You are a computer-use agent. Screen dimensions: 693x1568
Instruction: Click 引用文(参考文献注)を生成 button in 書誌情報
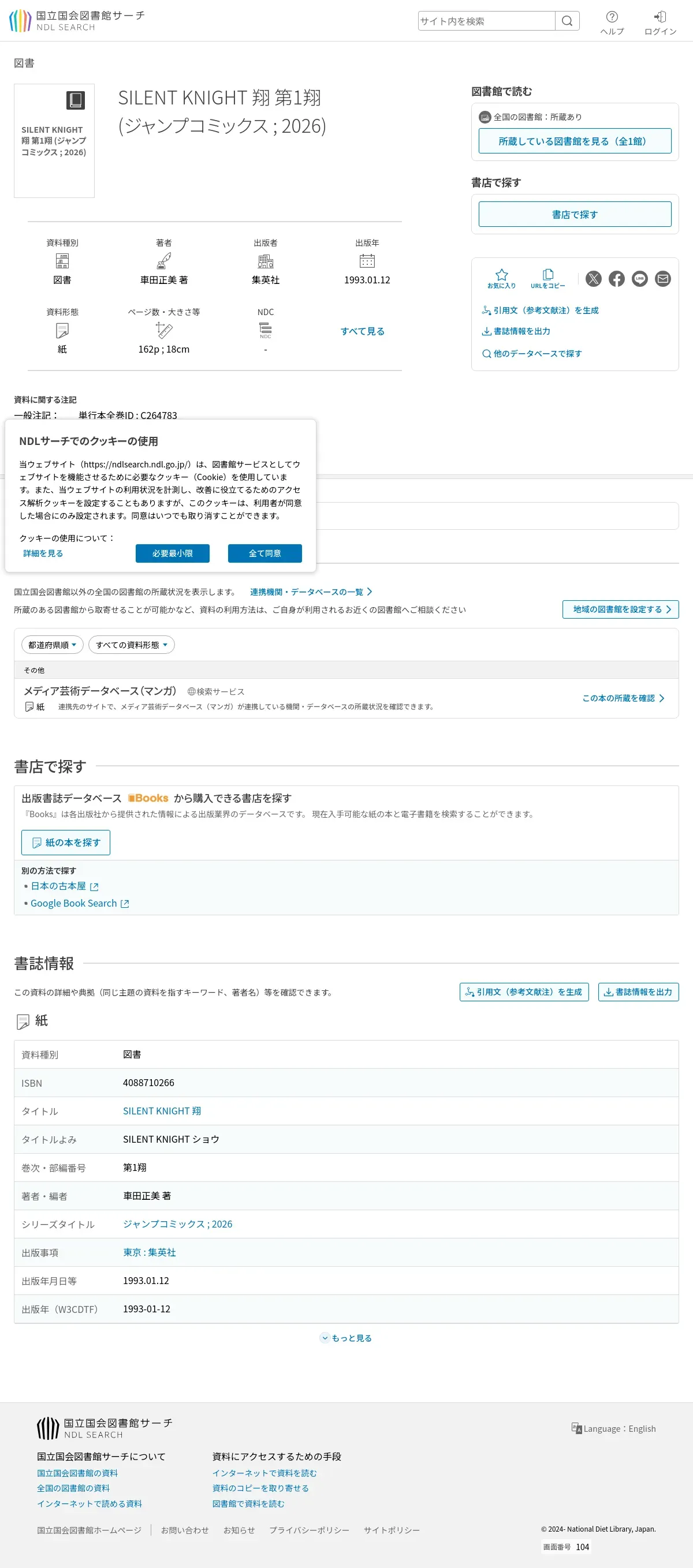click(524, 992)
